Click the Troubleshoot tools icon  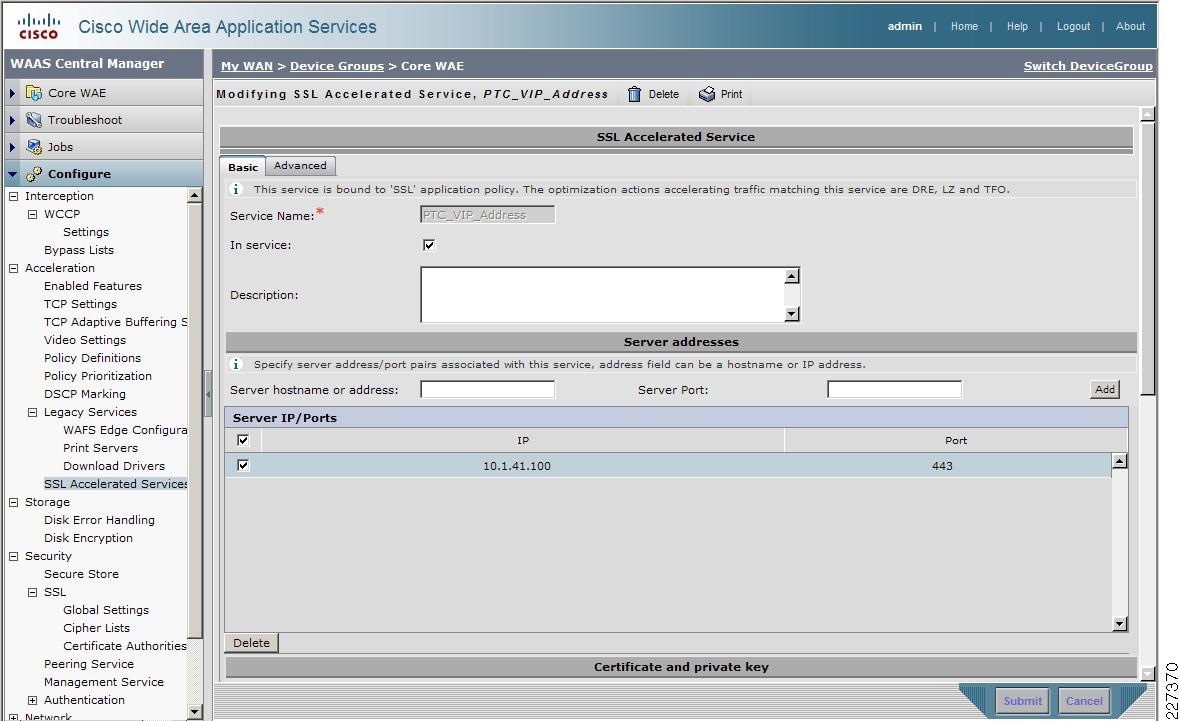(x=34, y=120)
